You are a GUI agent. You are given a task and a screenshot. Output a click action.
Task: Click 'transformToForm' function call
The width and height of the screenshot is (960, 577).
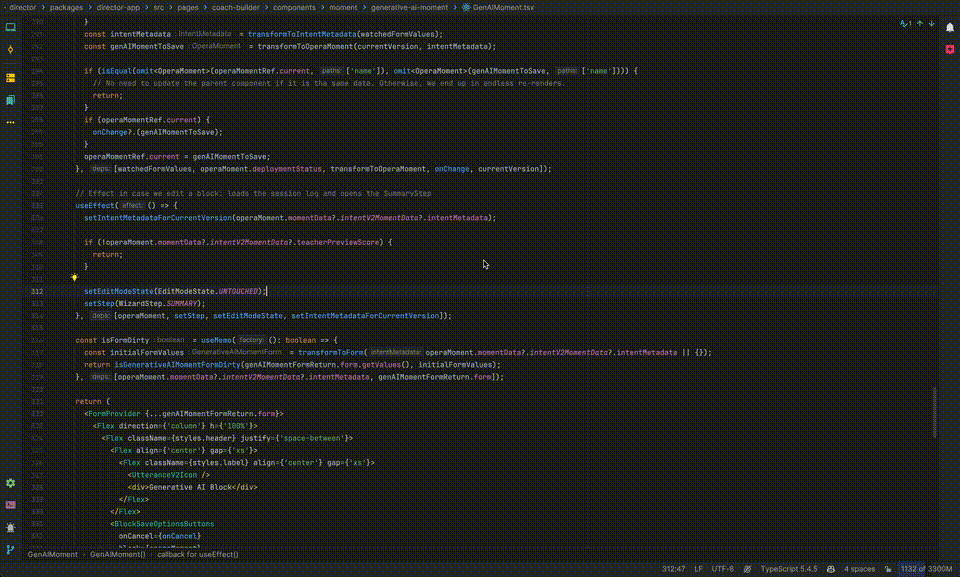(x=331, y=353)
